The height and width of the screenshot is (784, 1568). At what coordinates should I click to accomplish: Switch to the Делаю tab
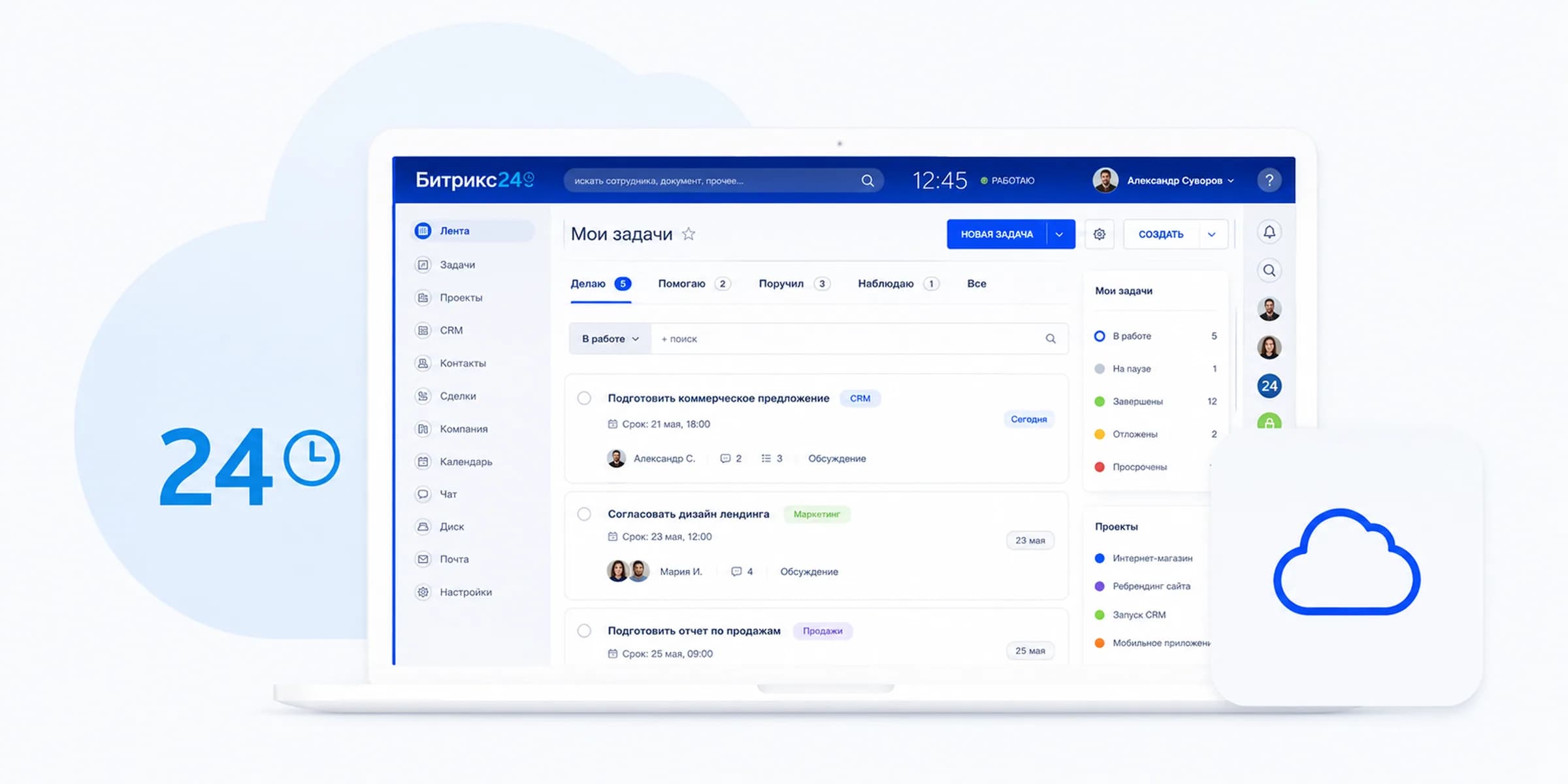tap(600, 284)
